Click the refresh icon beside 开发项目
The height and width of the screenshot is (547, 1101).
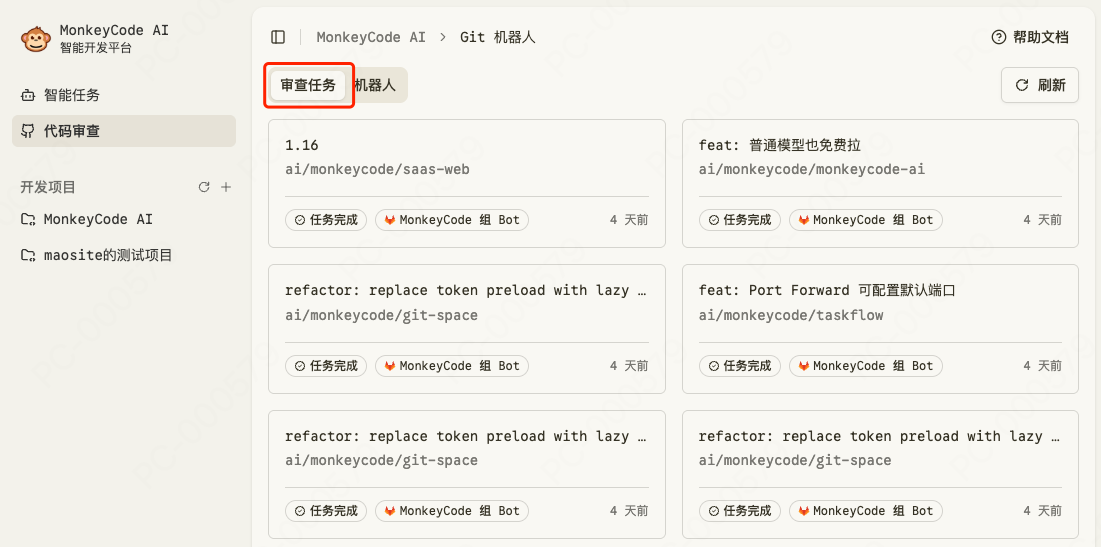tap(204, 187)
